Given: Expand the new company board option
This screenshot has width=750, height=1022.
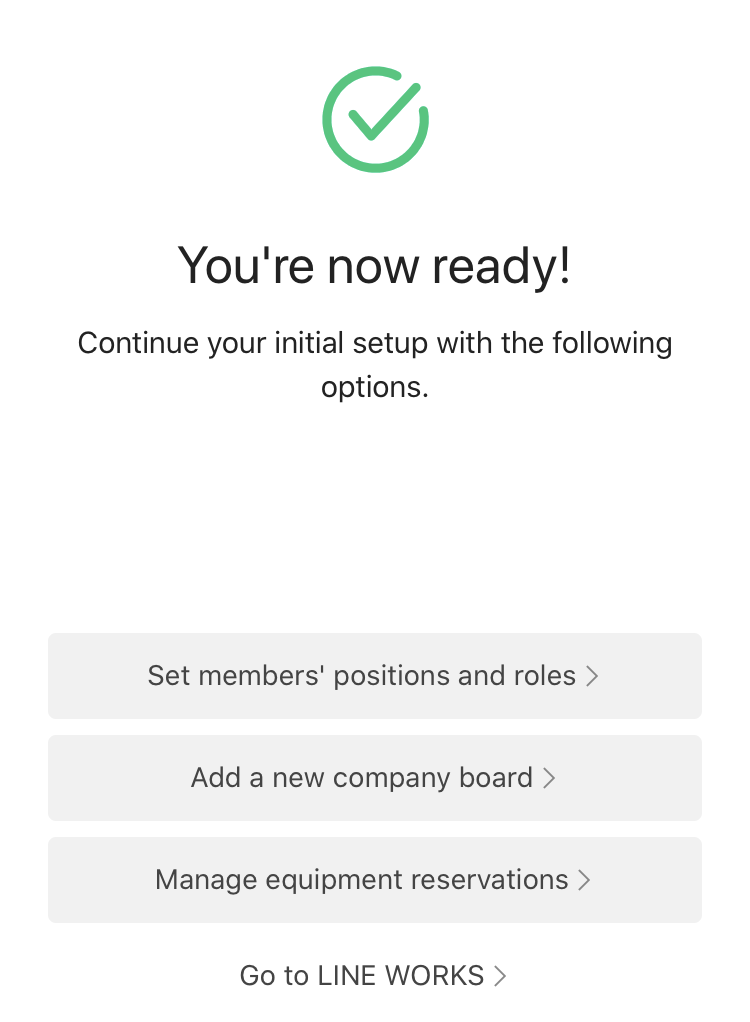Looking at the screenshot, I should tap(375, 778).
